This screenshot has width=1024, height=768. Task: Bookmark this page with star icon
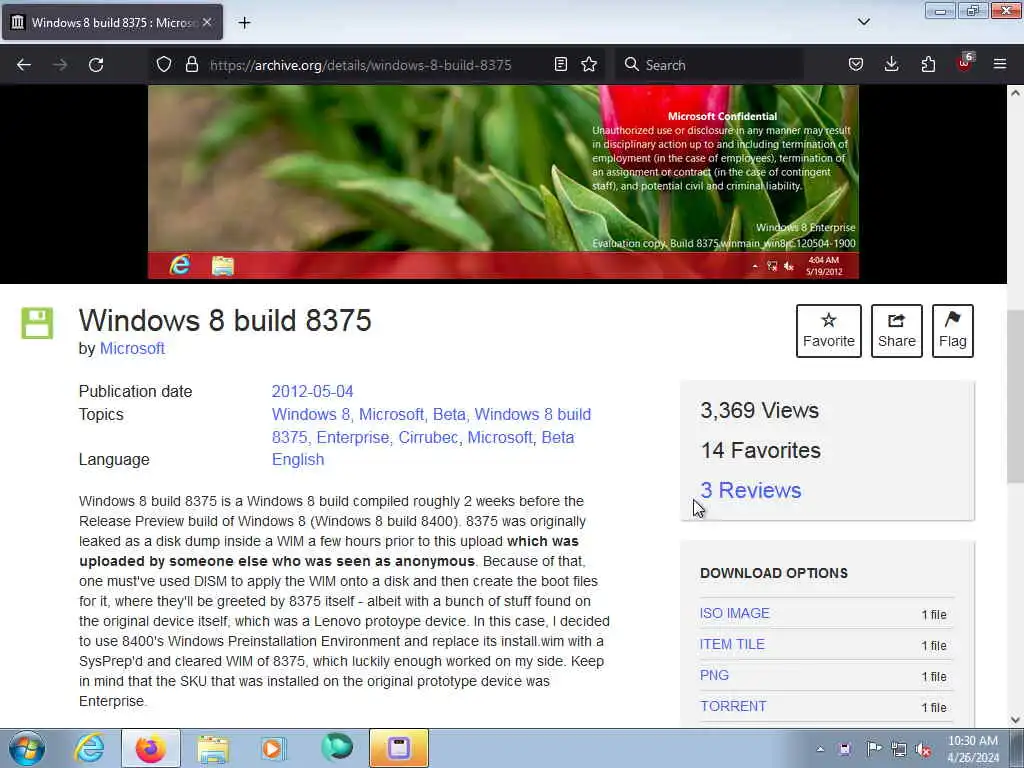(x=589, y=64)
